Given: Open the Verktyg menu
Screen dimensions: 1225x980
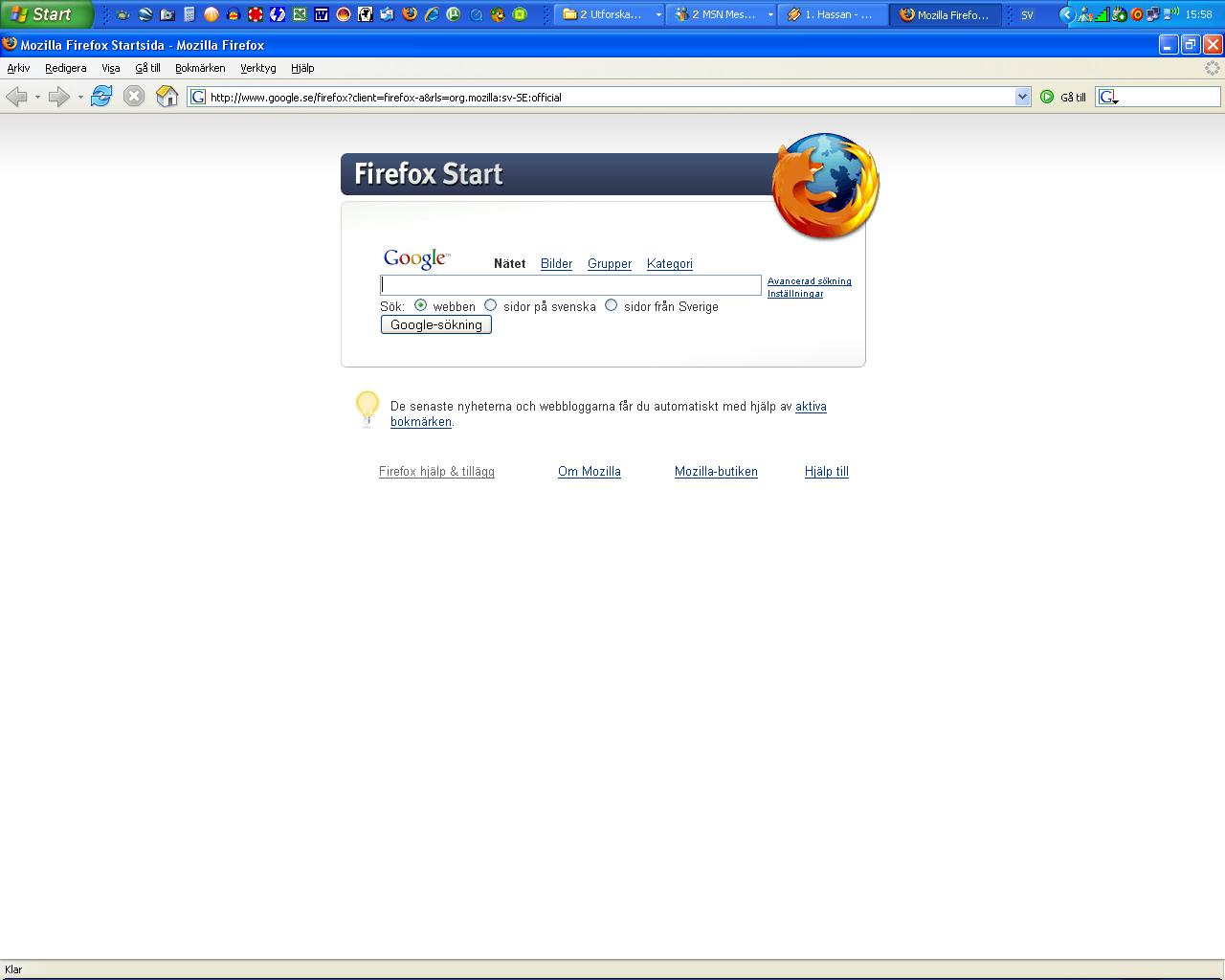Looking at the screenshot, I should click(x=258, y=68).
